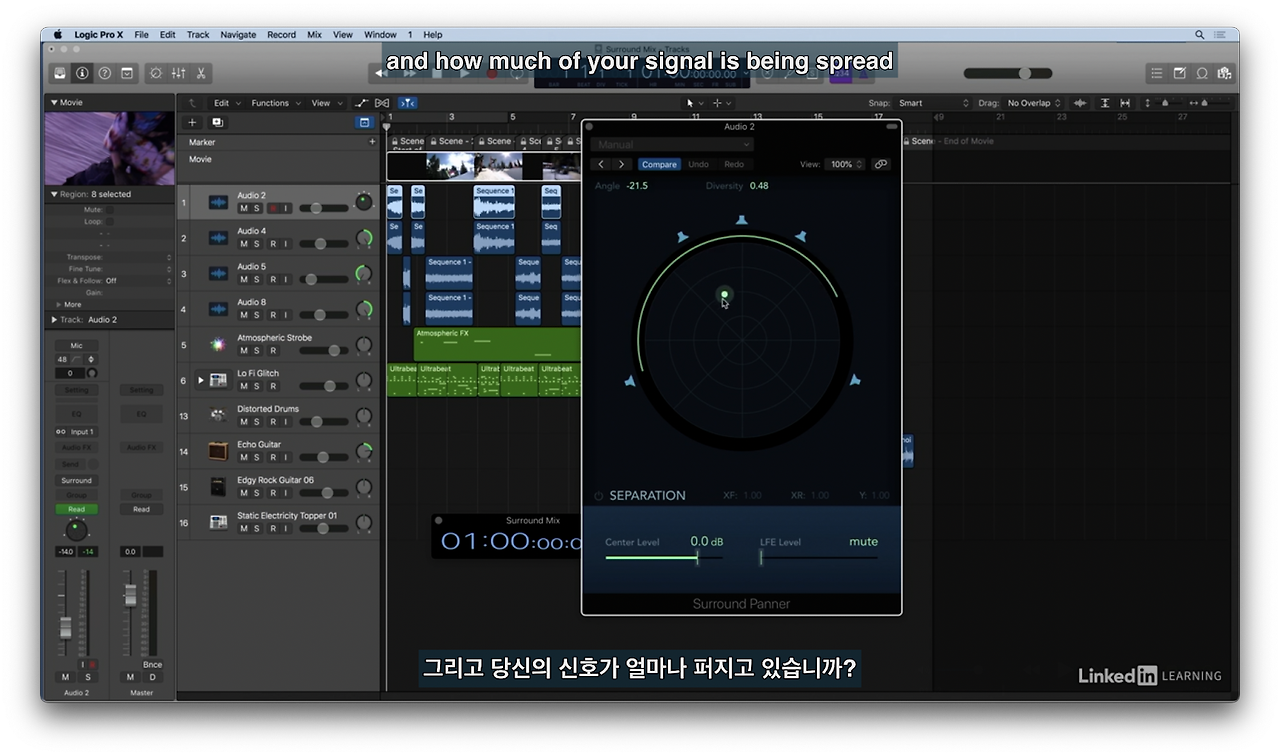This screenshot has width=1280, height=756.
Task: Adjust the Center Level slider handle
Action: [x=697, y=557]
